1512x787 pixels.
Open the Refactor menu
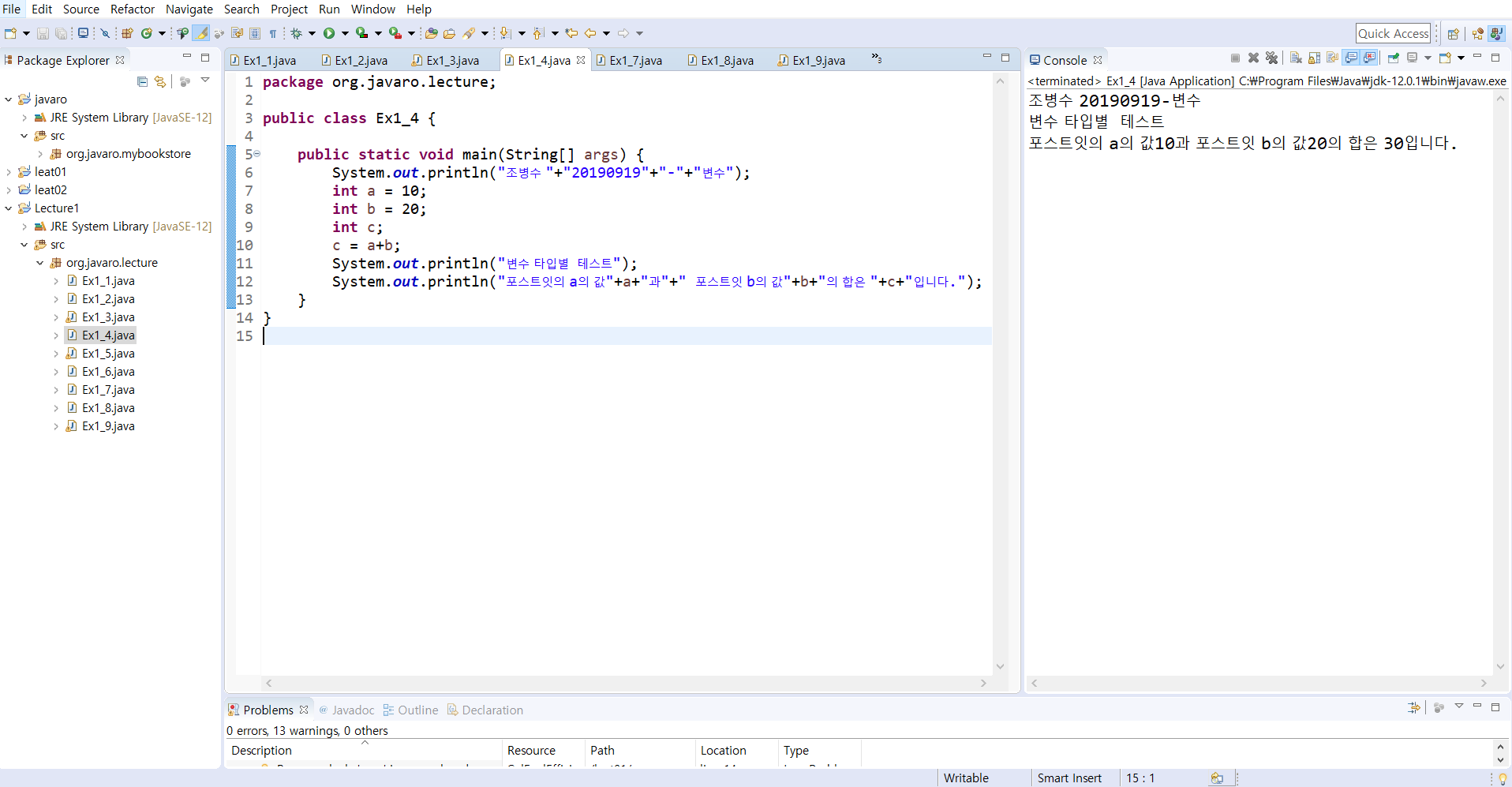[x=133, y=9]
